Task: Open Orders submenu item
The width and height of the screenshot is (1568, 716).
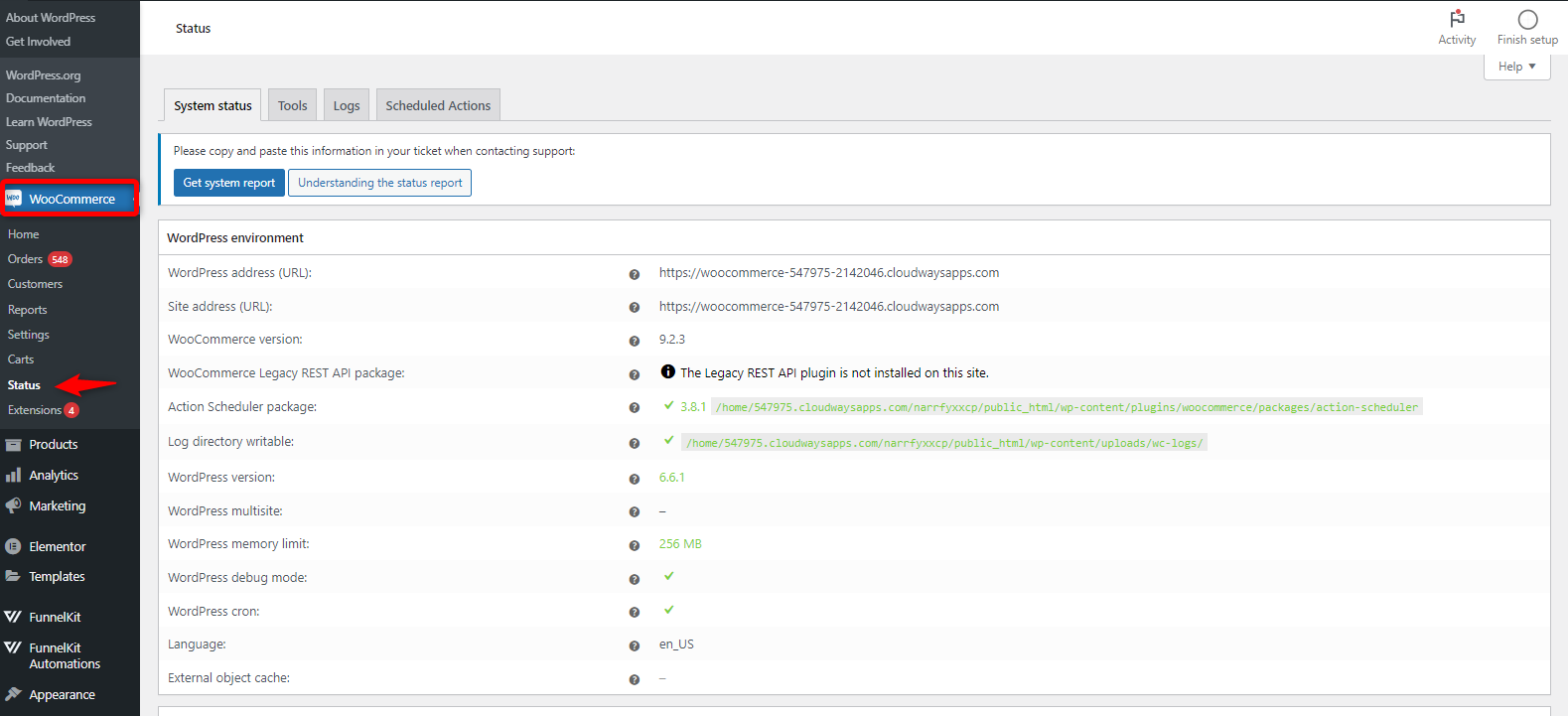Action: click(26, 259)
